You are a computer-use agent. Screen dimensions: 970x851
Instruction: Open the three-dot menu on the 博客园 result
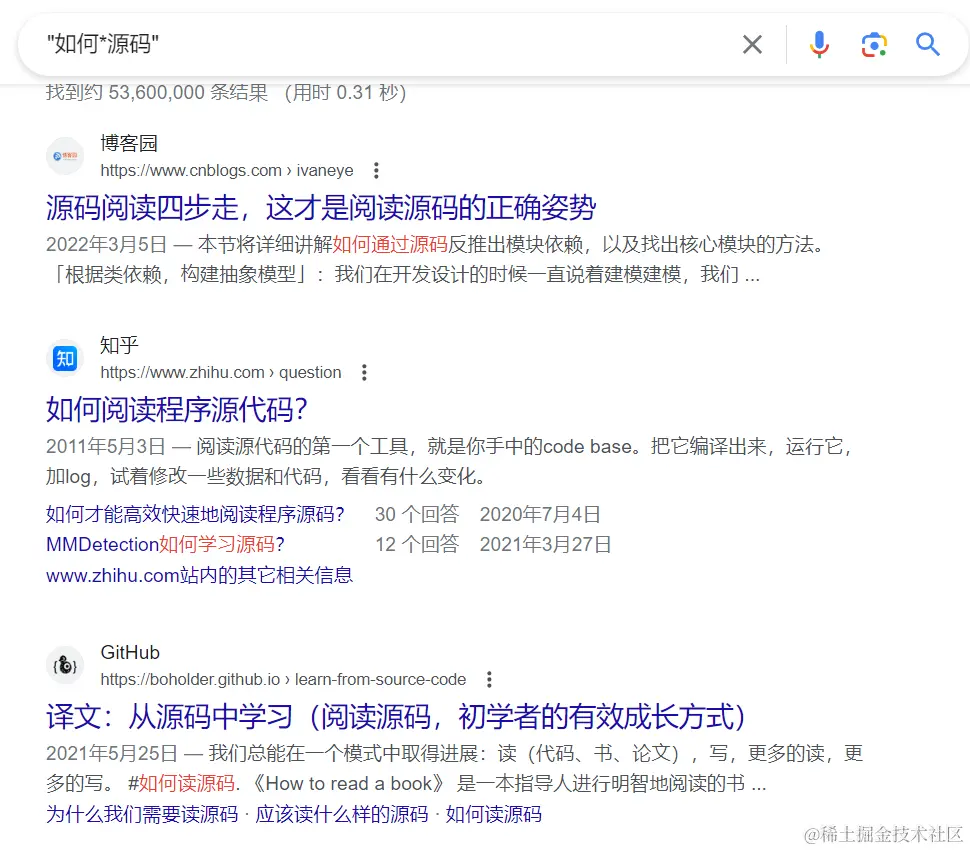375,171
